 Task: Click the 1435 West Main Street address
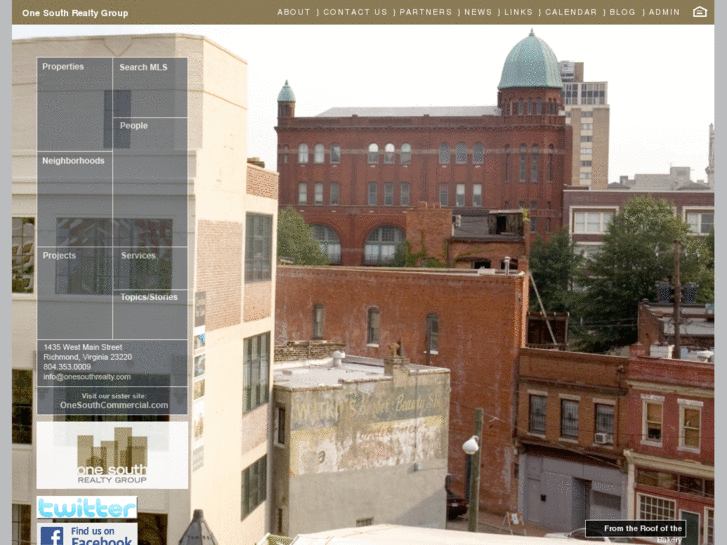[83, 347]
